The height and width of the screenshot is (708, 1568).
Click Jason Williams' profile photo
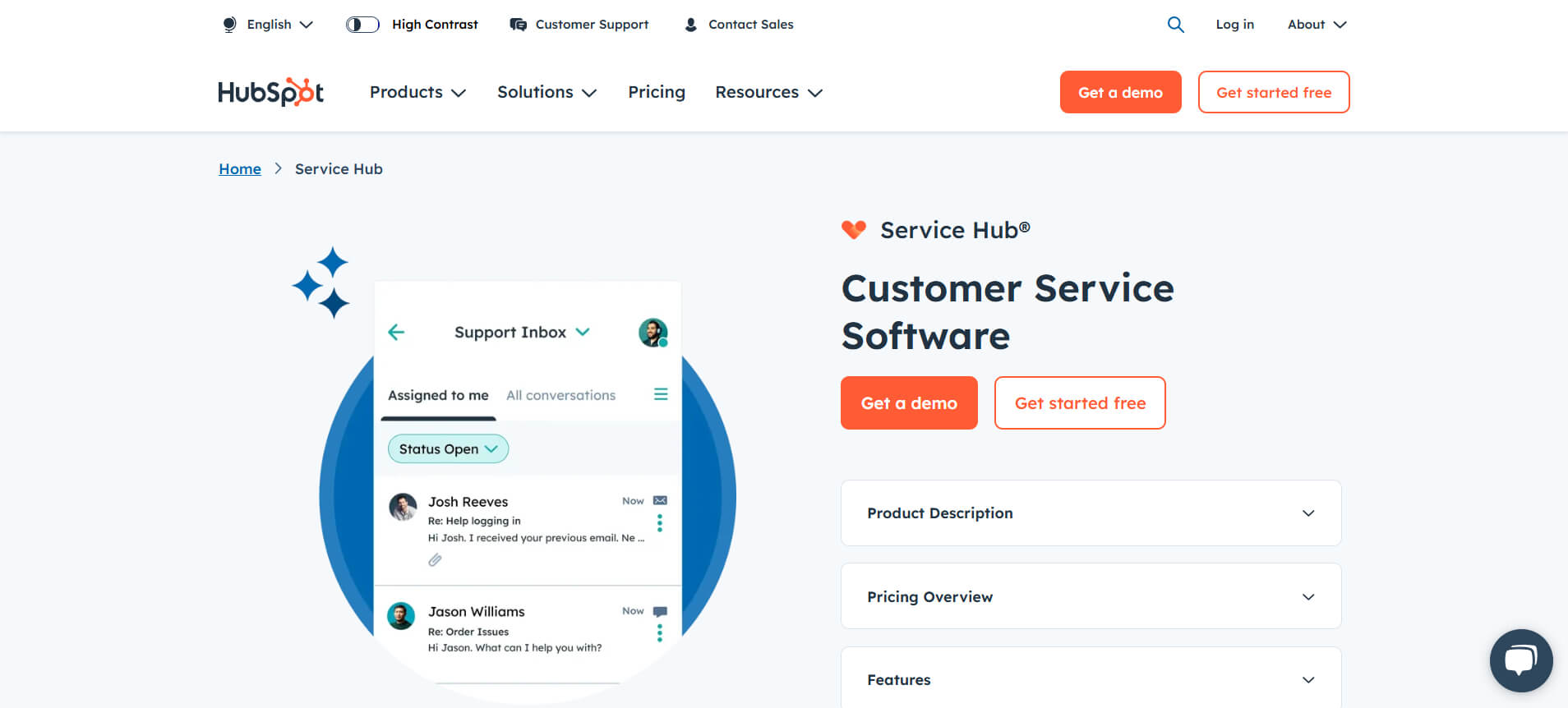tap(401, 616)
